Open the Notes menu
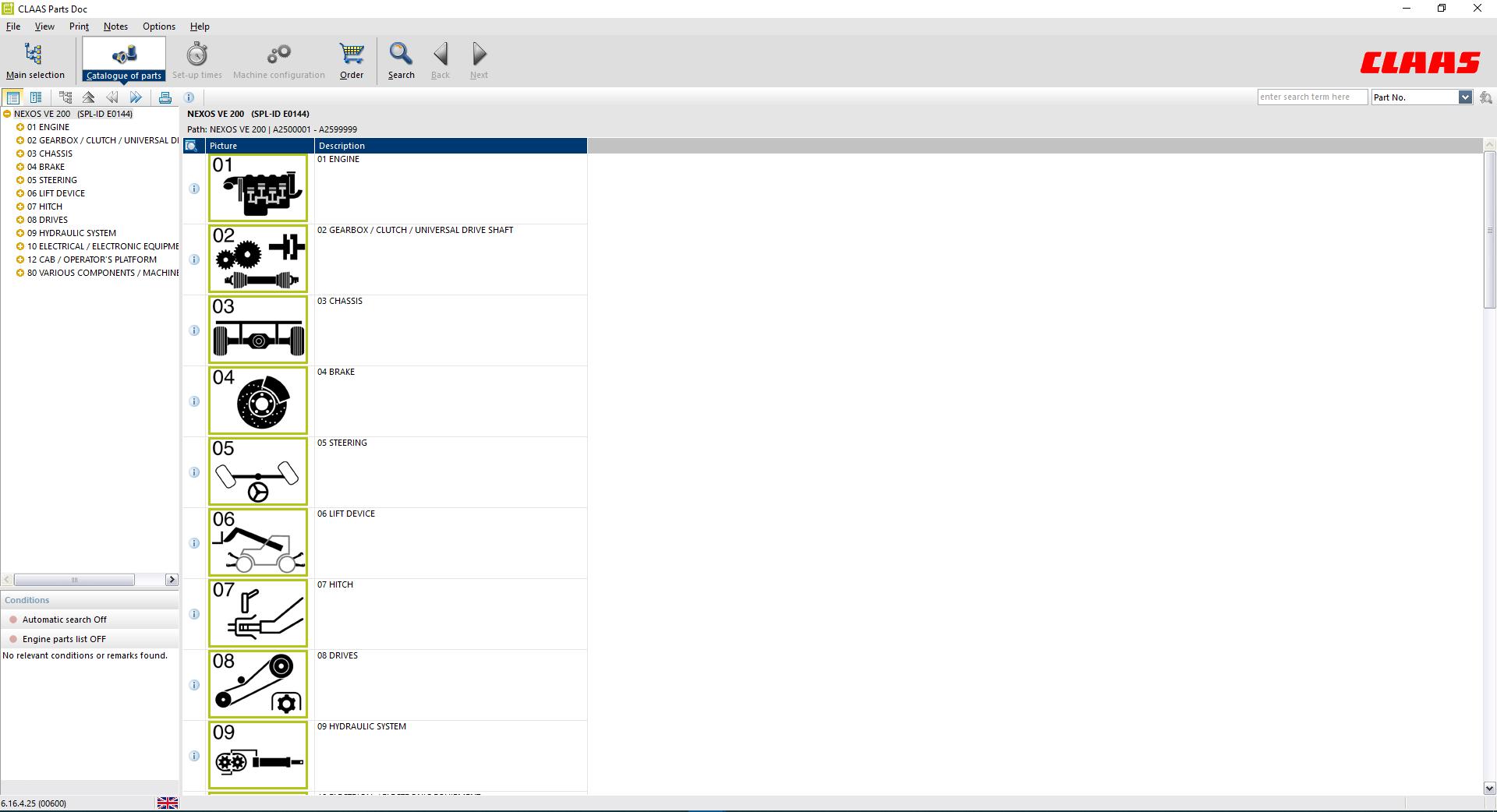Screen dimensions: 1497x812 pos(115,26)
